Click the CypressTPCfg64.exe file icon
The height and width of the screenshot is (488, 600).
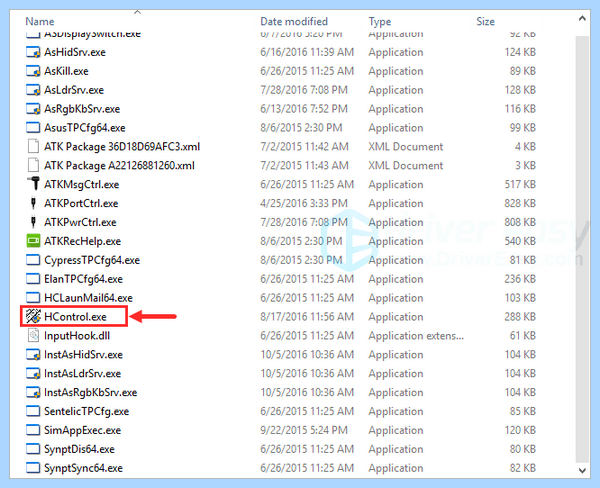pos(33,260)
